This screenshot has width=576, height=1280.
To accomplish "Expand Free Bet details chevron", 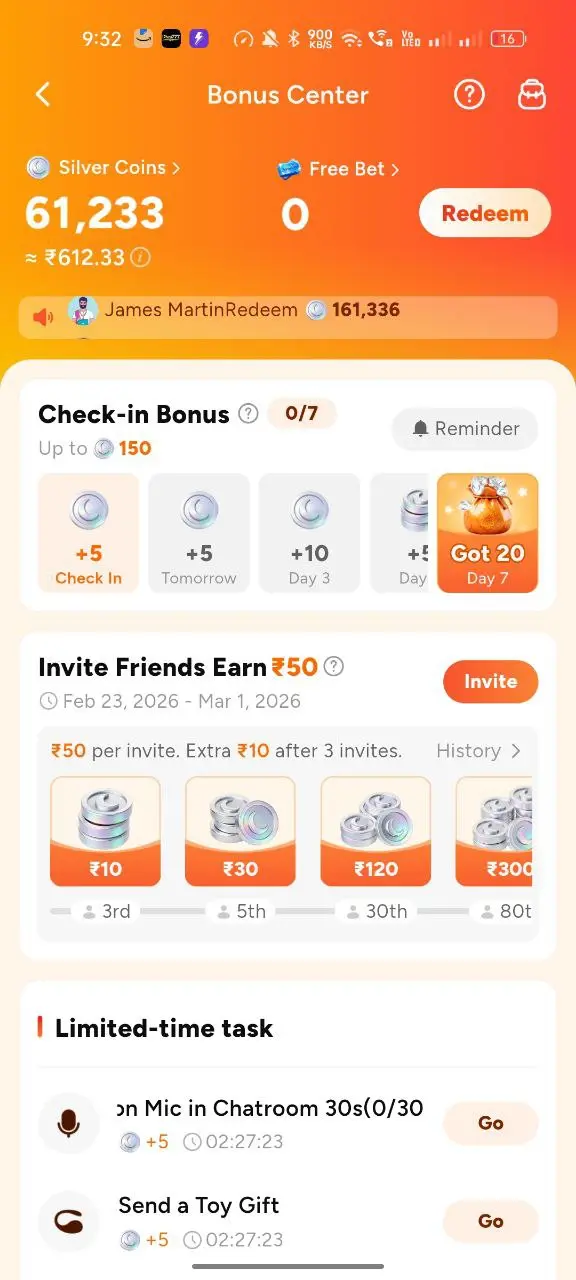I will [x=395, y=169].
